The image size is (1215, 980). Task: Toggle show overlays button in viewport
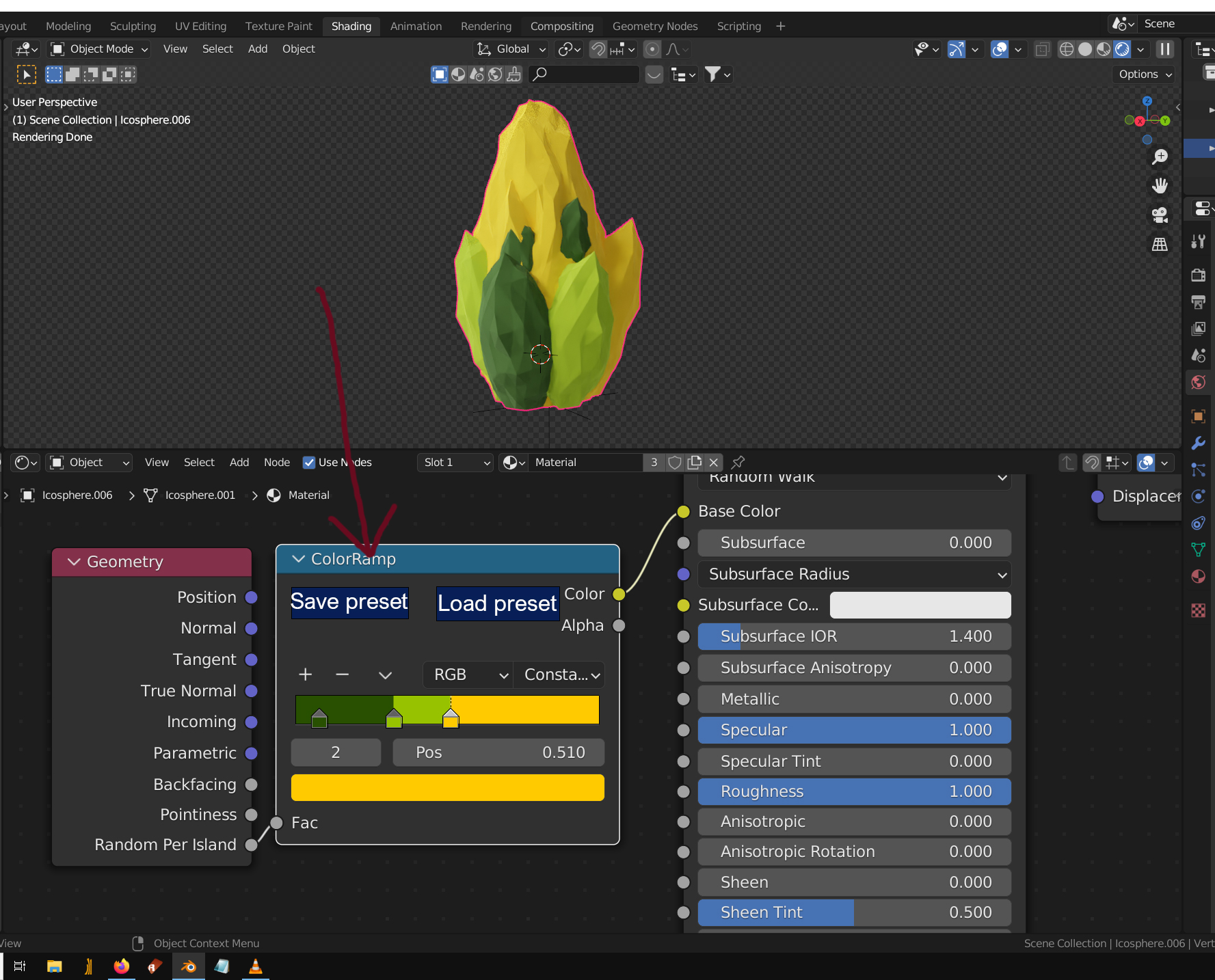(x=1000, y=49)
